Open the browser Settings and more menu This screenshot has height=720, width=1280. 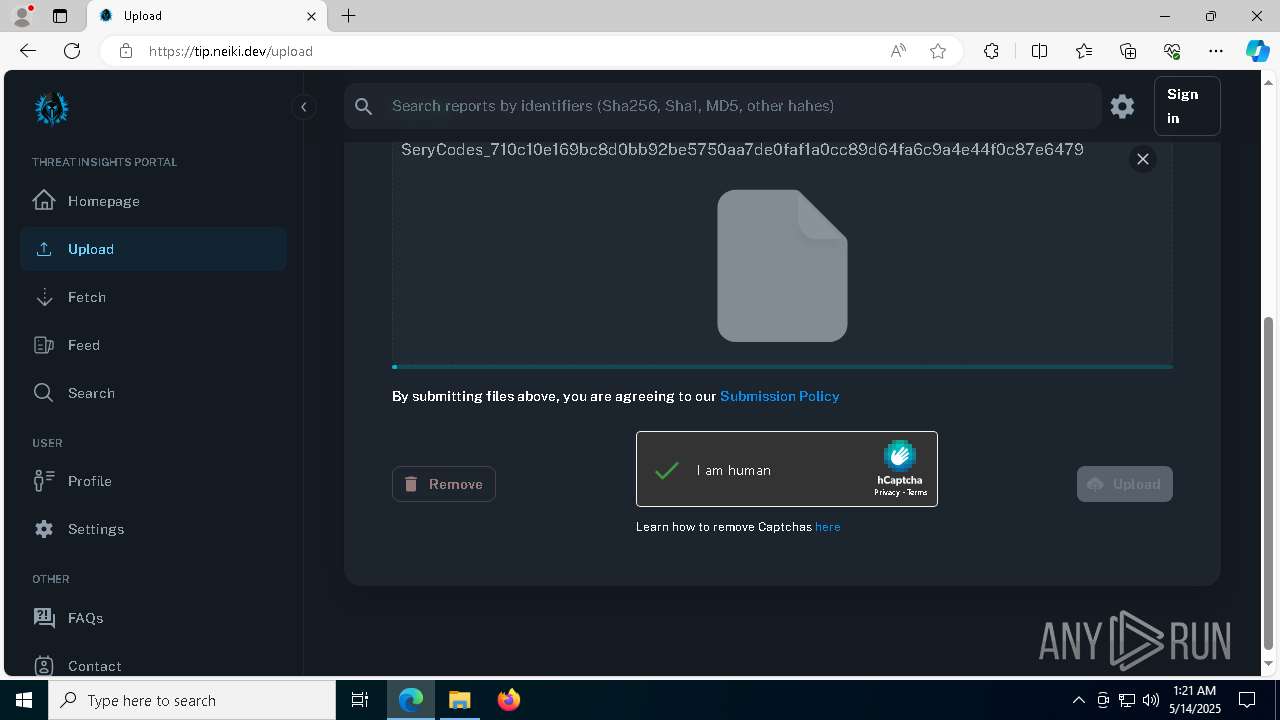(x=1216, y=51)
